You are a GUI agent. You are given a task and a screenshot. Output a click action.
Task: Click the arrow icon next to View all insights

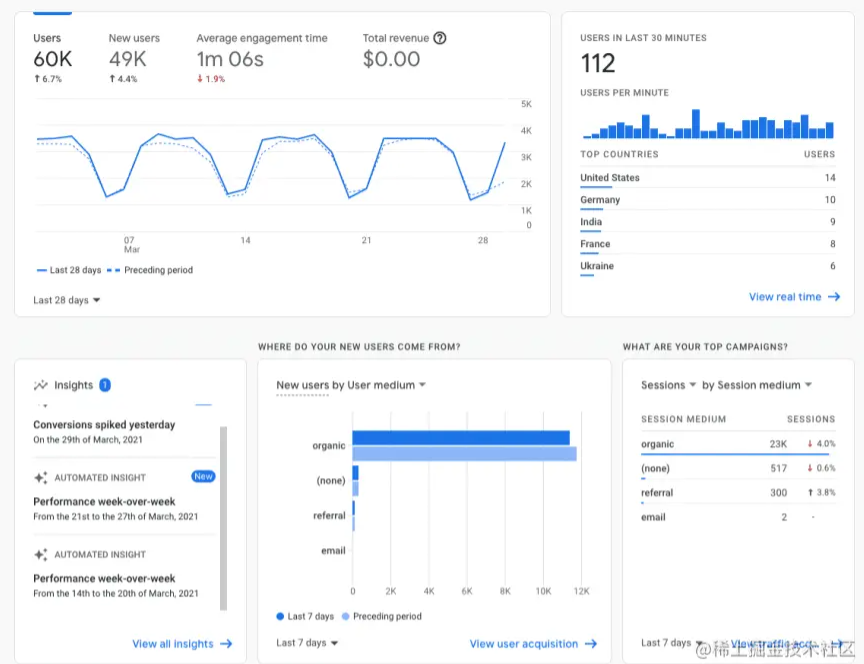tap(226, 644)
